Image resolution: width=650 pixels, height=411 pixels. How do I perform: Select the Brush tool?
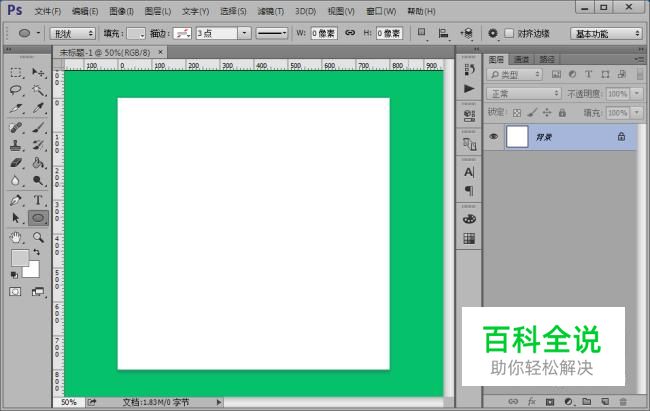pyautogui.click(x=38, y=127)
